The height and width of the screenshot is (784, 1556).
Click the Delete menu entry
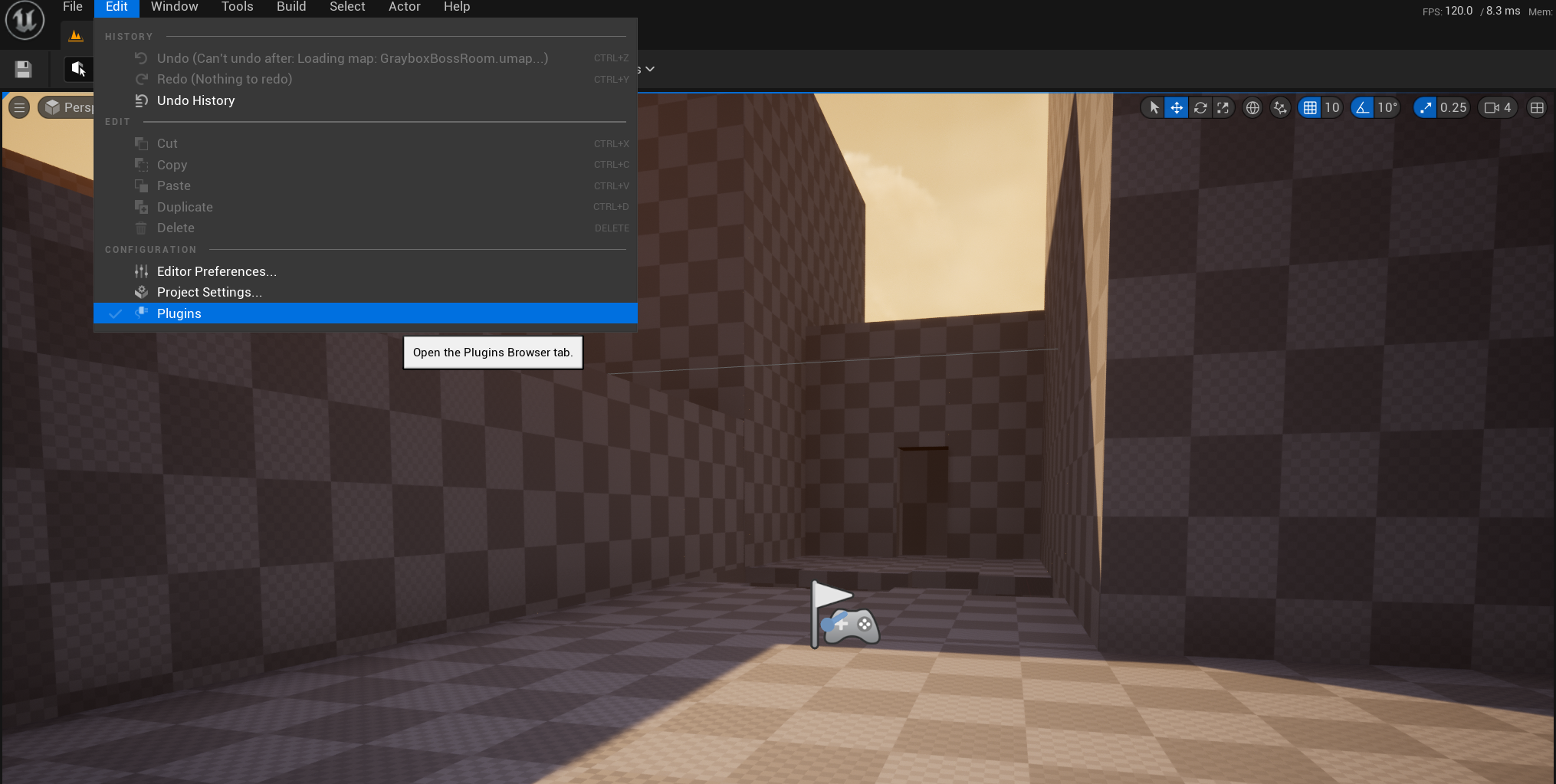click(x=366, y=228)
